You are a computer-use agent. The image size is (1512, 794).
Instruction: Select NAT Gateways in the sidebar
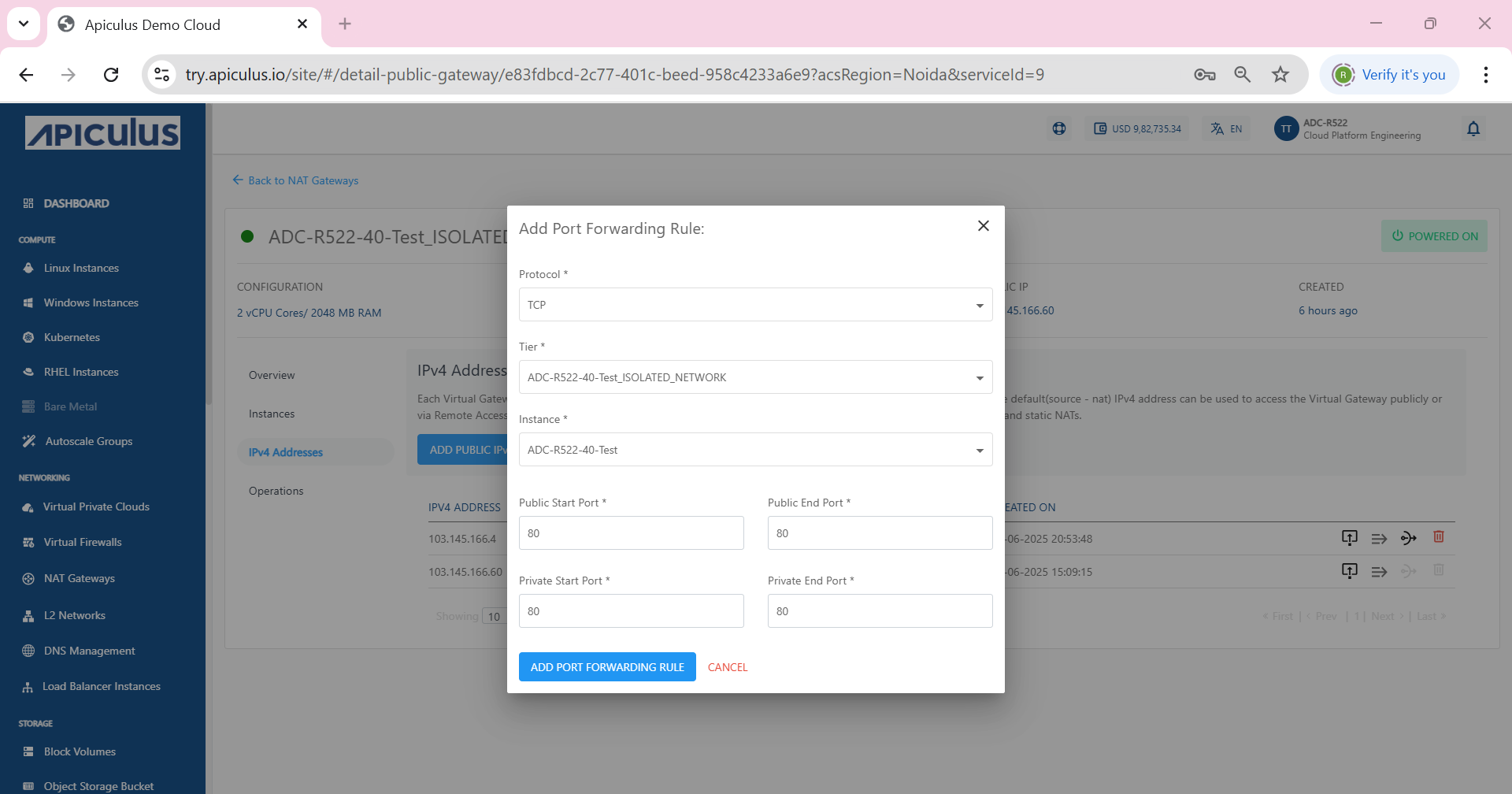[79, 578]
